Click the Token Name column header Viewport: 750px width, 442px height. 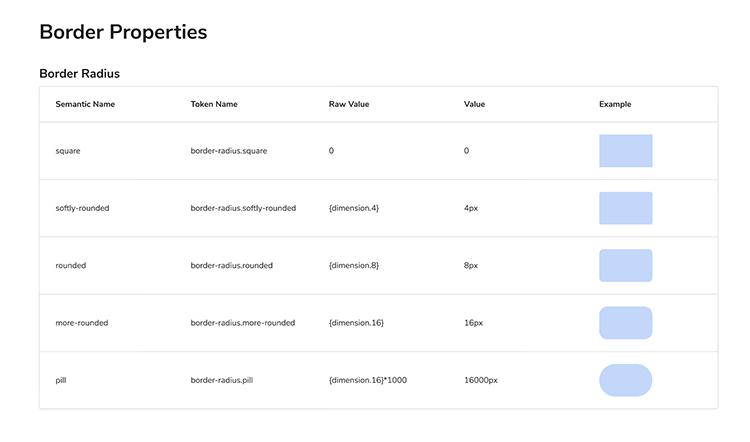(214, 104)
